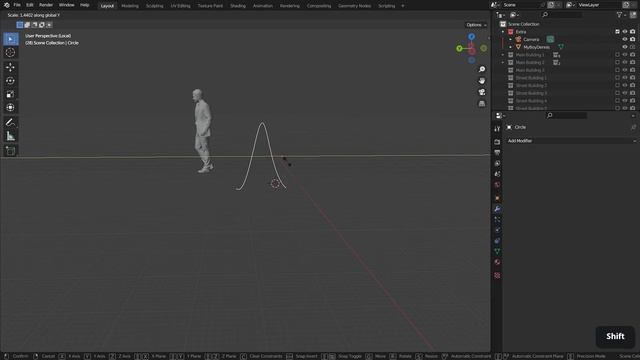Toggle visibility eye of MyBoyDennis object
The image size is (640, 360).
coord(625,47)
